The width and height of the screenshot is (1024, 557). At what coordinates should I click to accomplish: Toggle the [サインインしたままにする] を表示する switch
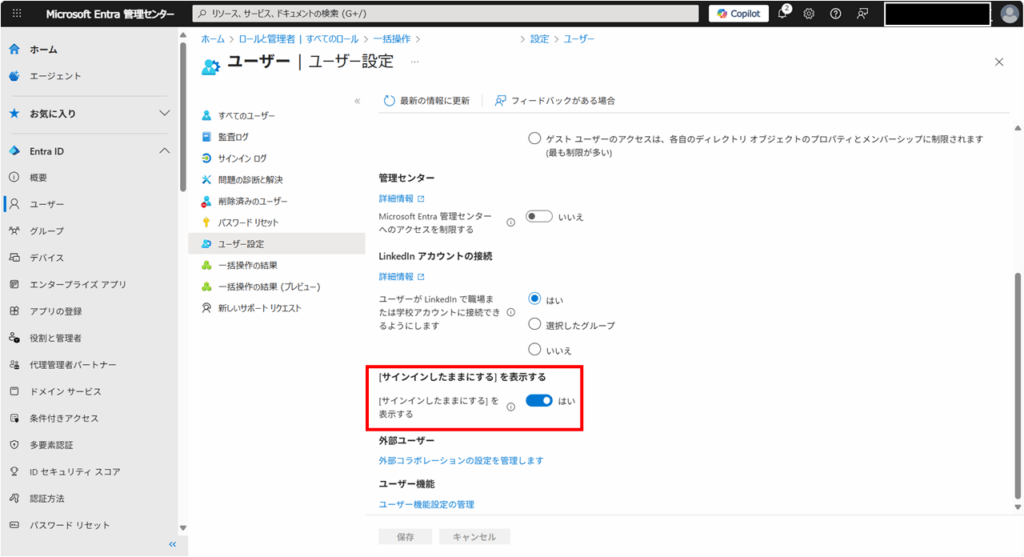click(x=539, y=401)
